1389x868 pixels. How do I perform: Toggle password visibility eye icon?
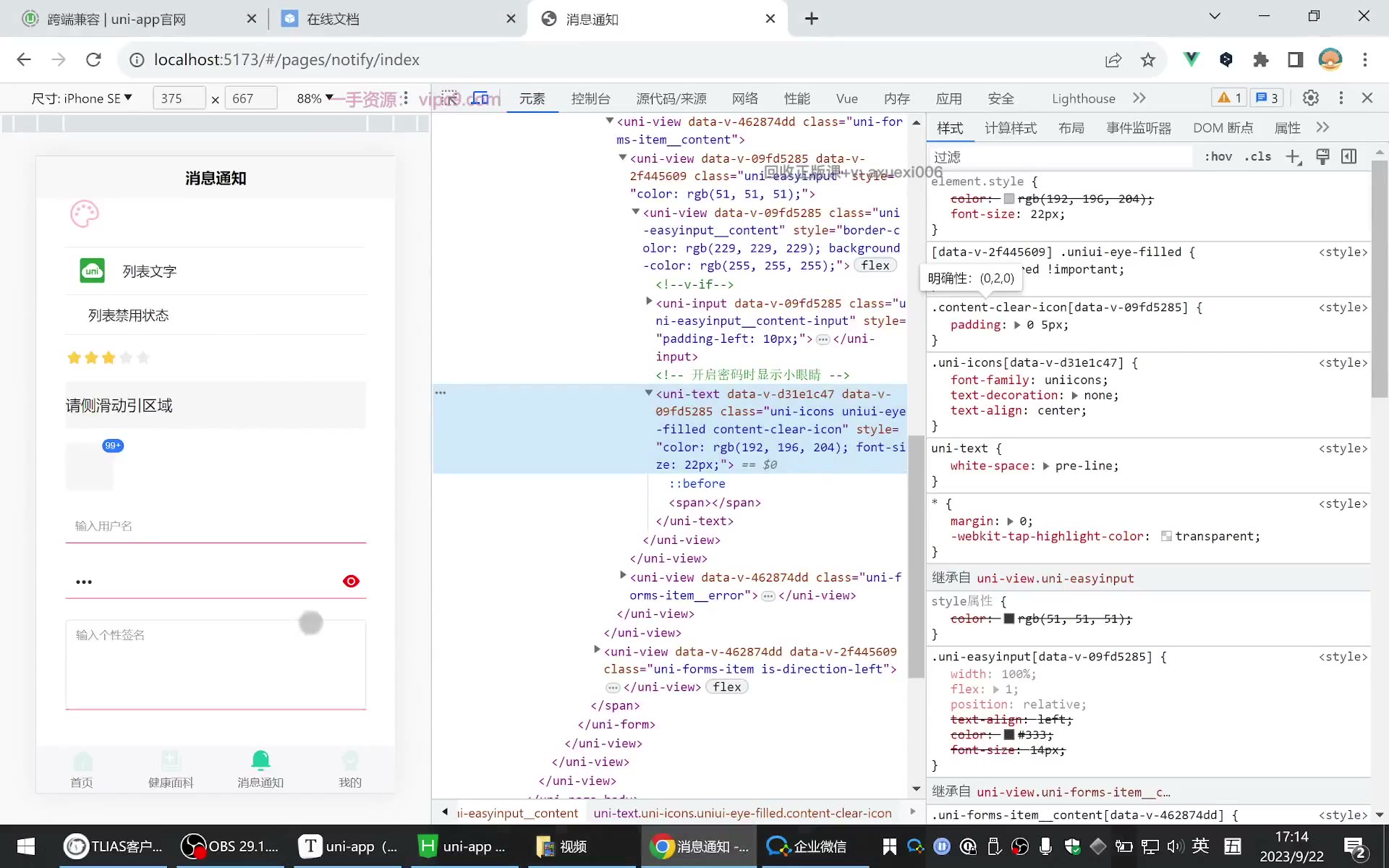tap(351, 582)
